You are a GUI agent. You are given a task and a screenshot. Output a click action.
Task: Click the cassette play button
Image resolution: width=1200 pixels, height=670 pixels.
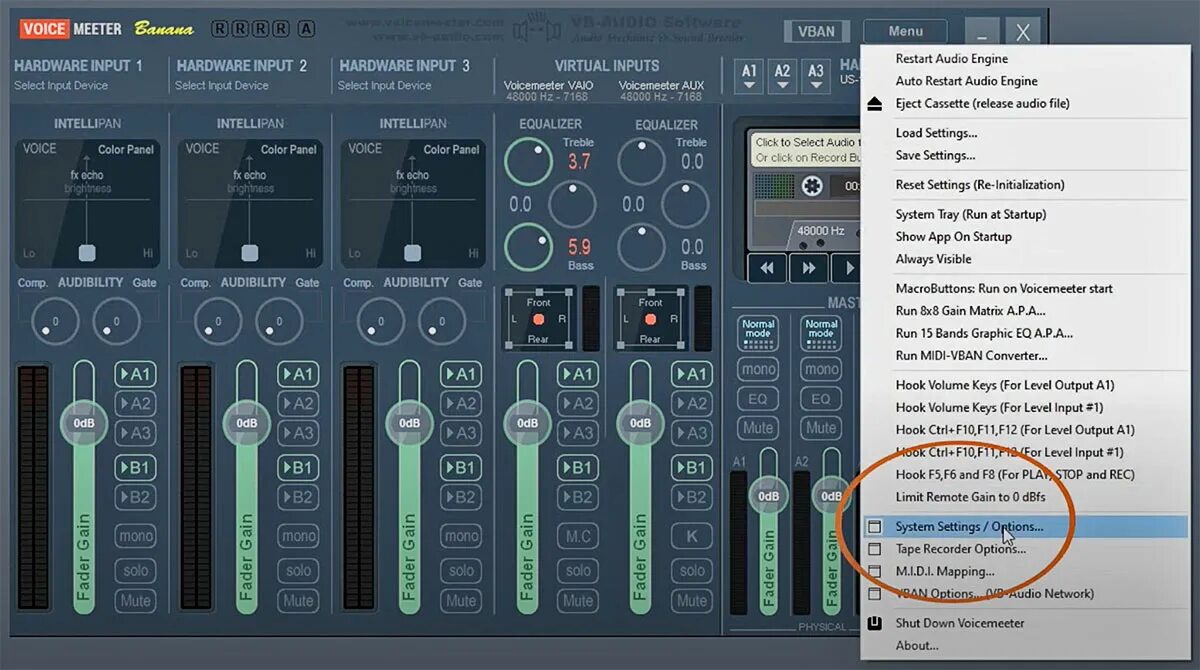[x=848, y=268]
